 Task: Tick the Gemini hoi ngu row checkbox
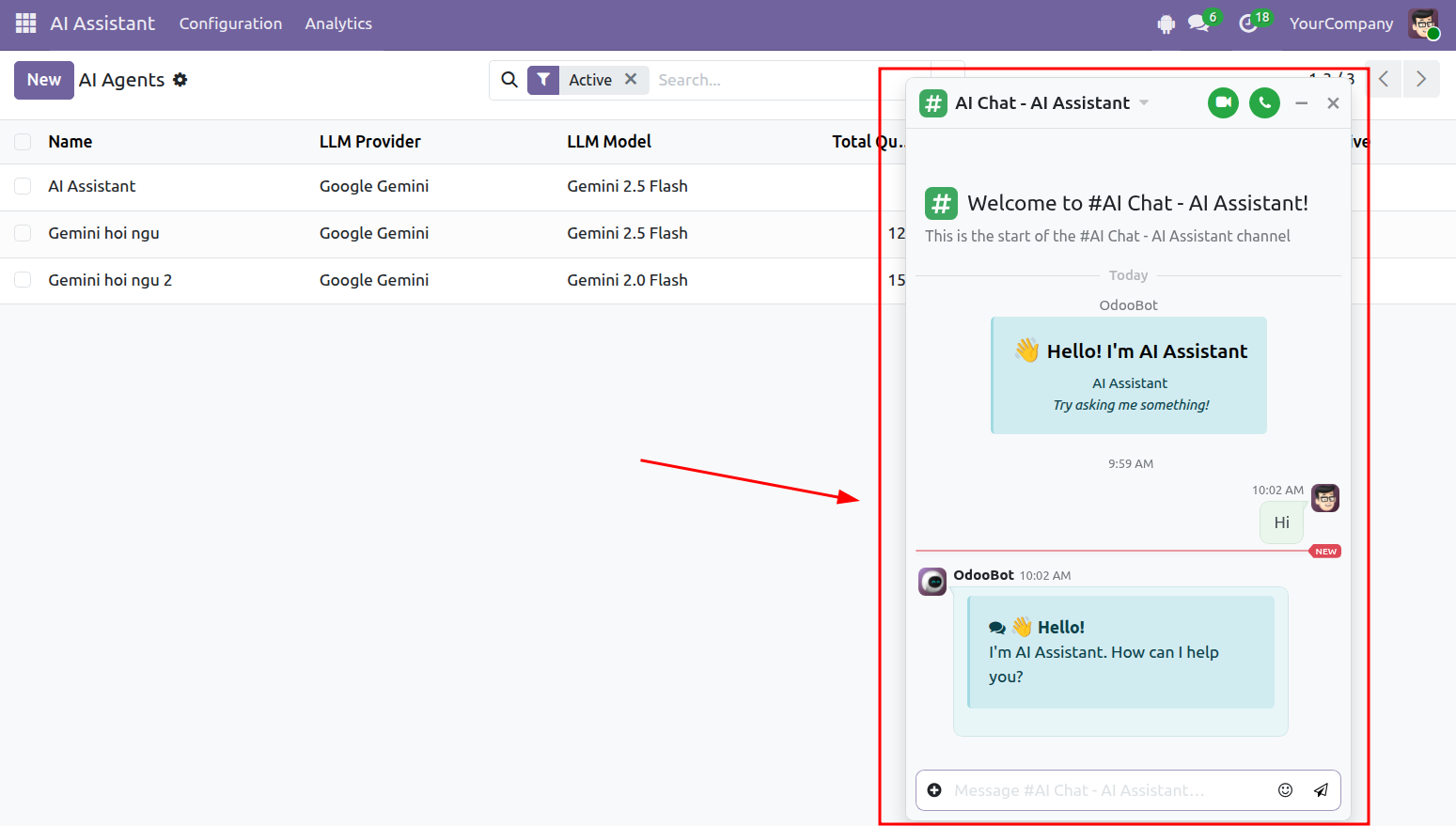[x=23, y=233]
